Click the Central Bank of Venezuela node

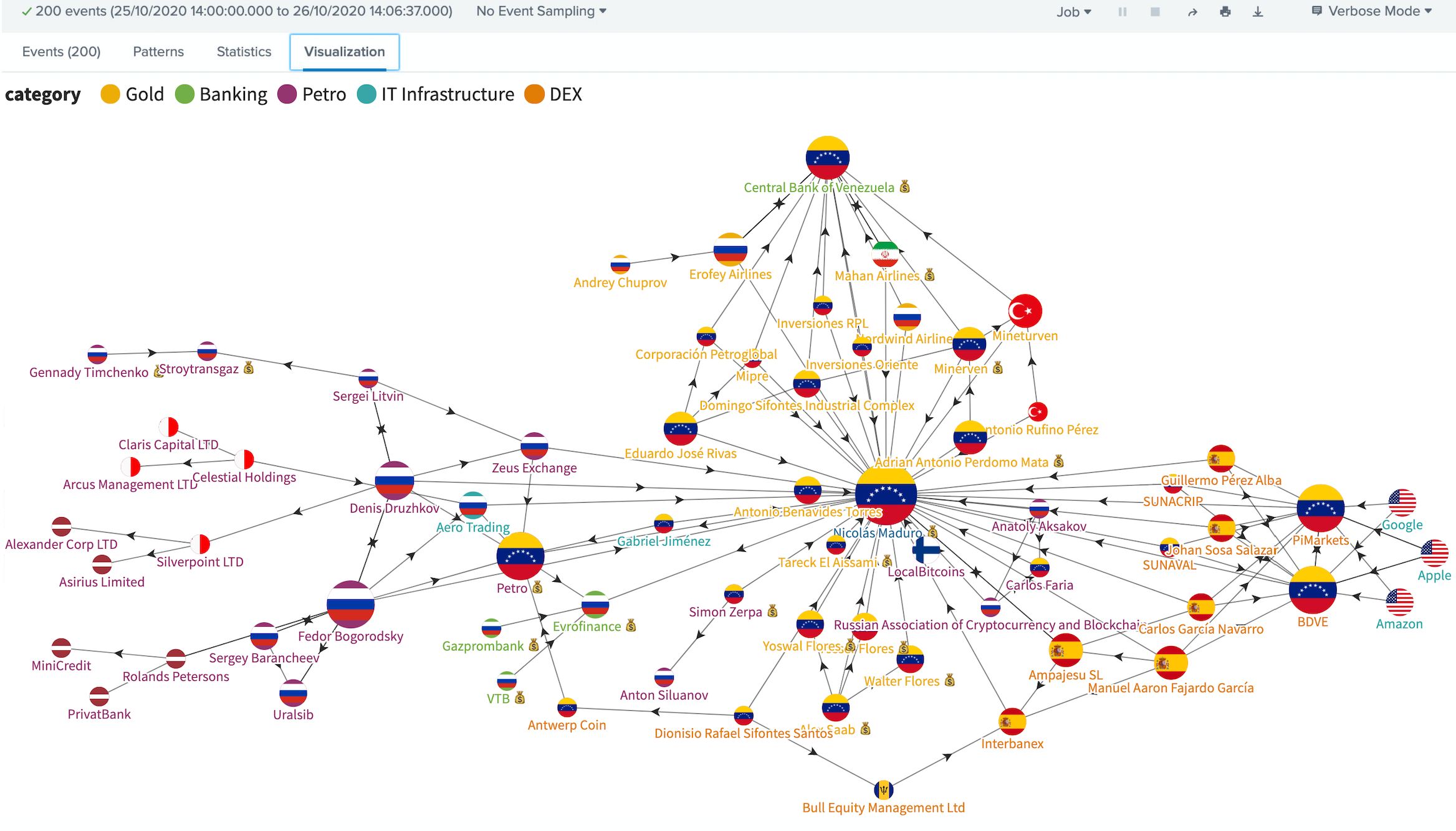[827, 158]
